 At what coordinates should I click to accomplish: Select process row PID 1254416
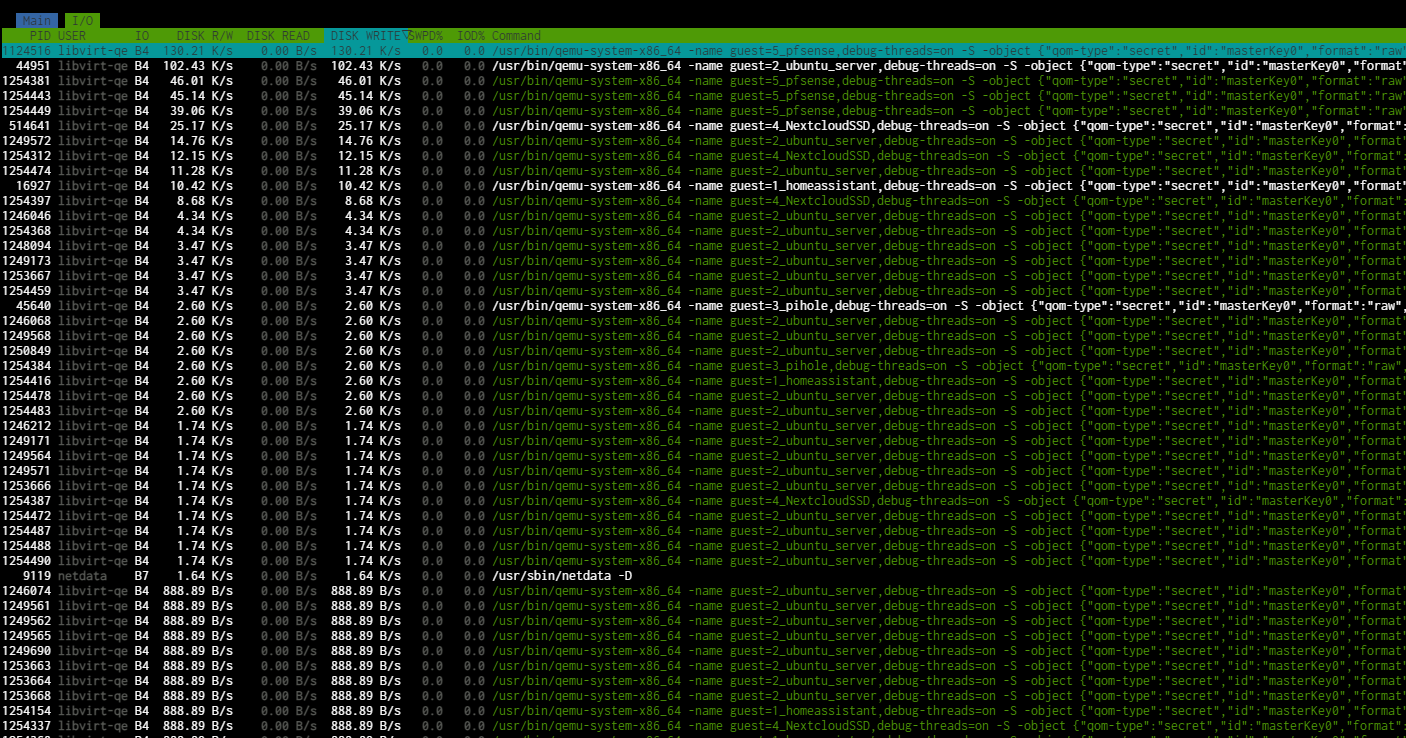point(703,381)
